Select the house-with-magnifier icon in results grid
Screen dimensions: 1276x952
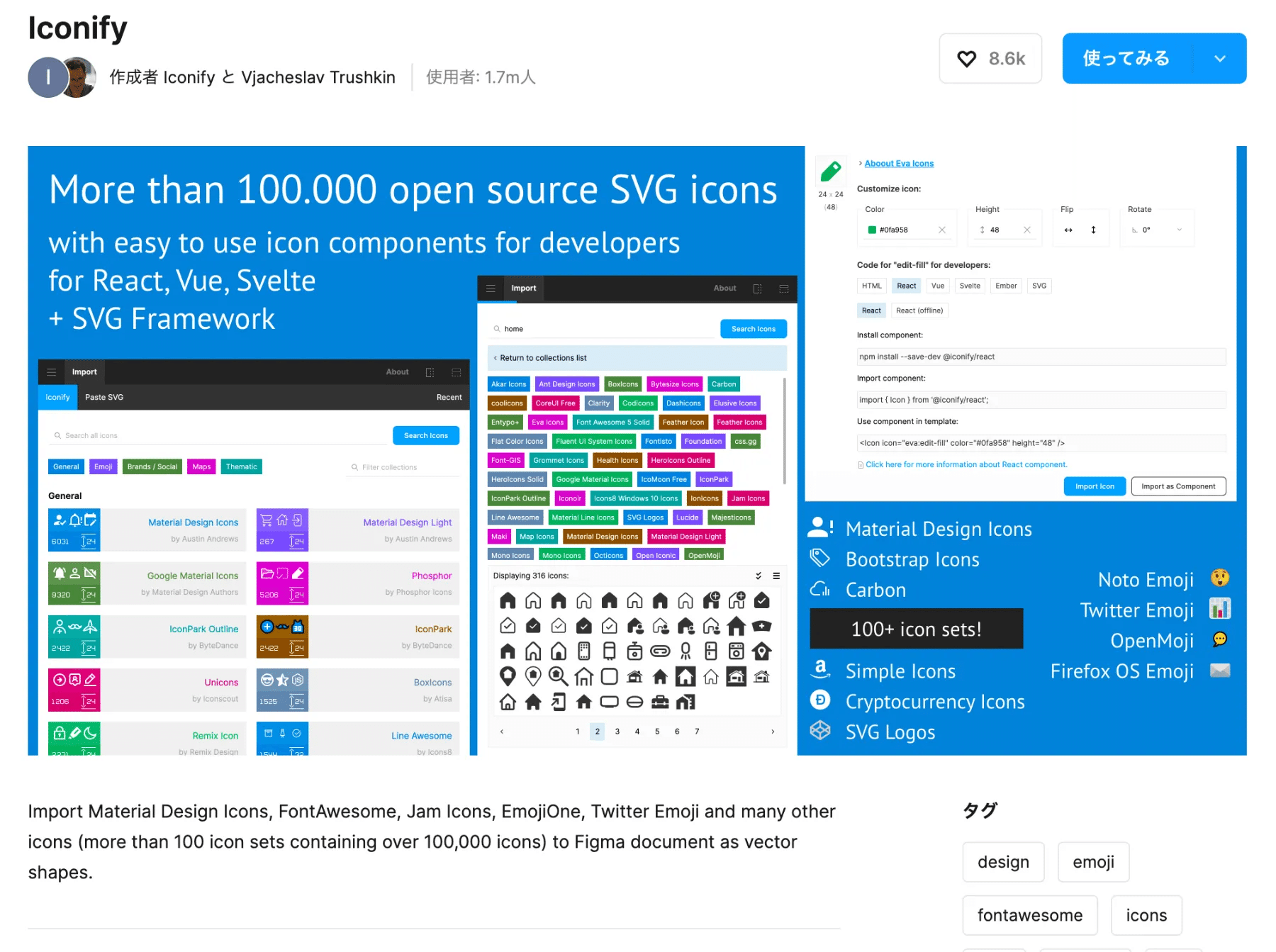pos(558,676)
